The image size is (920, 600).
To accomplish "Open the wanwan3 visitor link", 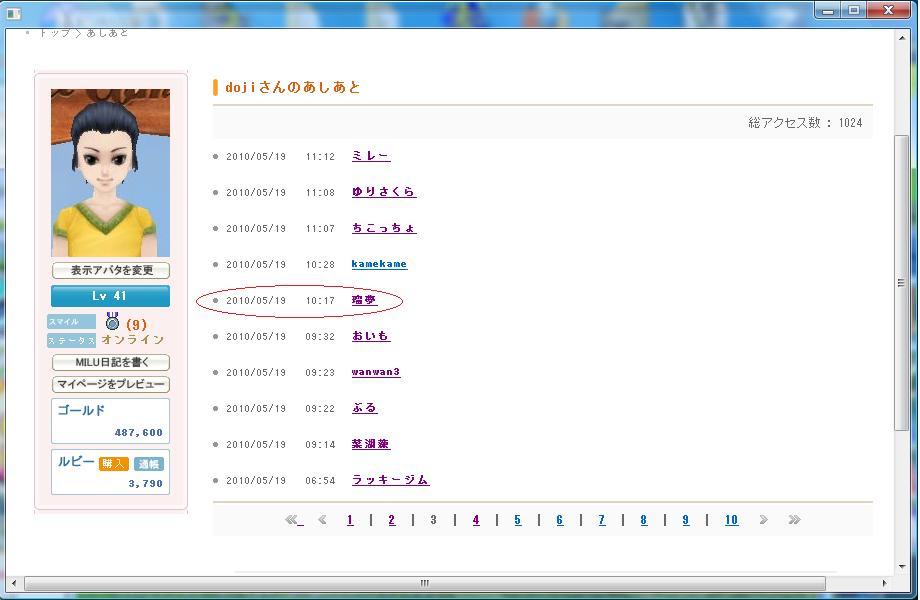I will (x=376, y=372).
